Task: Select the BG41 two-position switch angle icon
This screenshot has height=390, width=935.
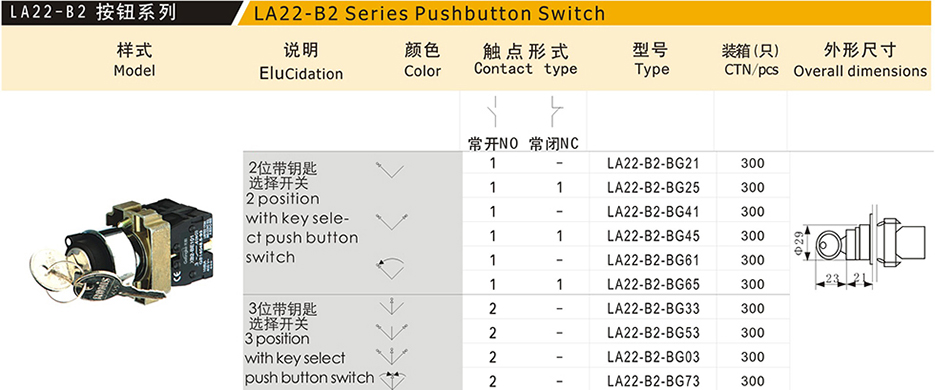Action: pos(392,220)
